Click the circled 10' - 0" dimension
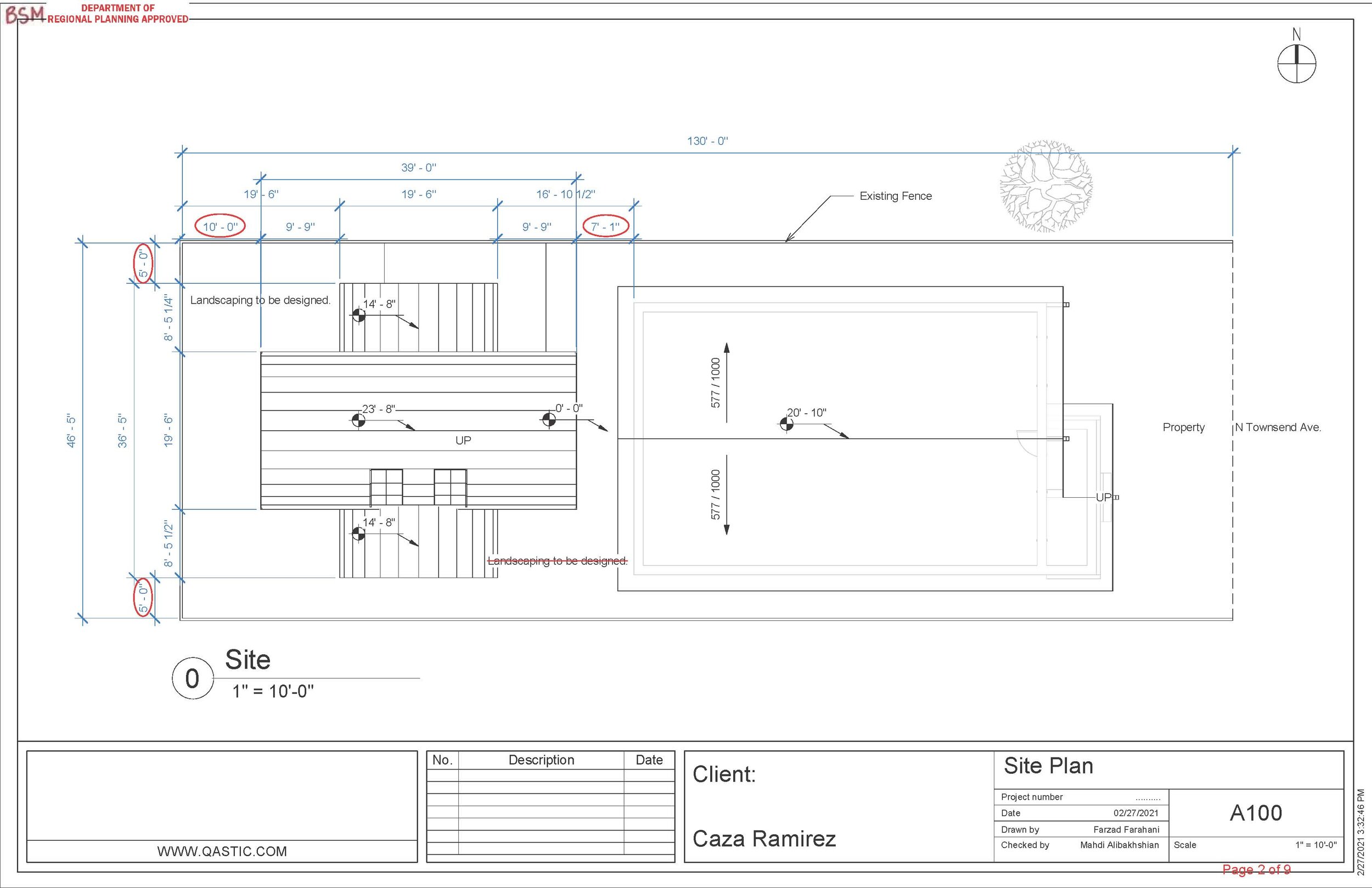 220,227
